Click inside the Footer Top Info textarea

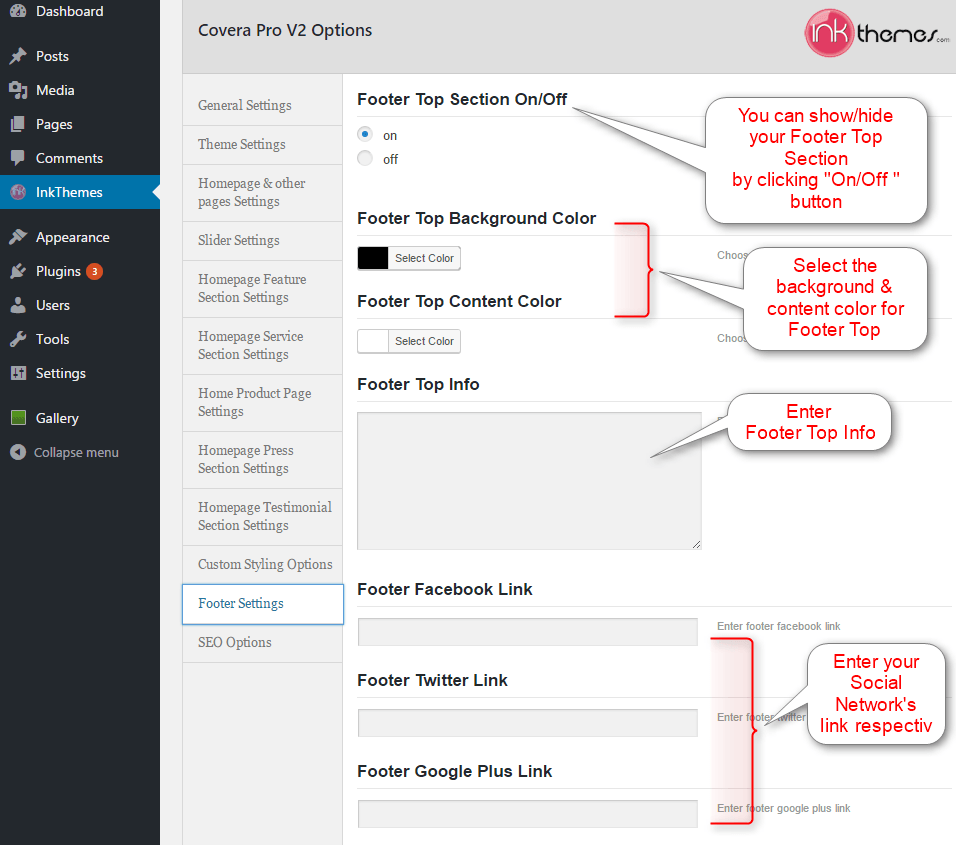point(529,481)
